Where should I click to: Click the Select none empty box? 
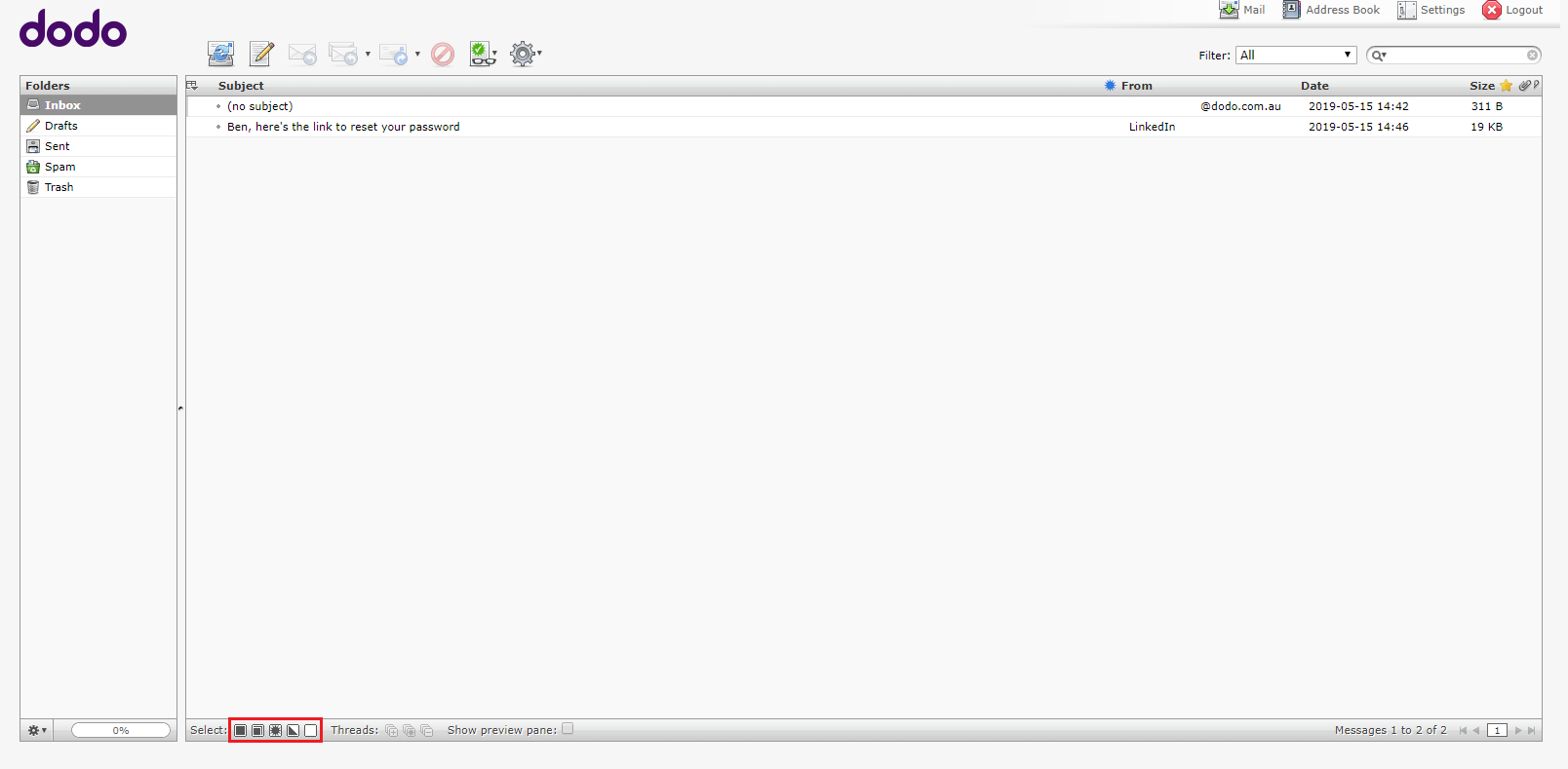[311, 730]
